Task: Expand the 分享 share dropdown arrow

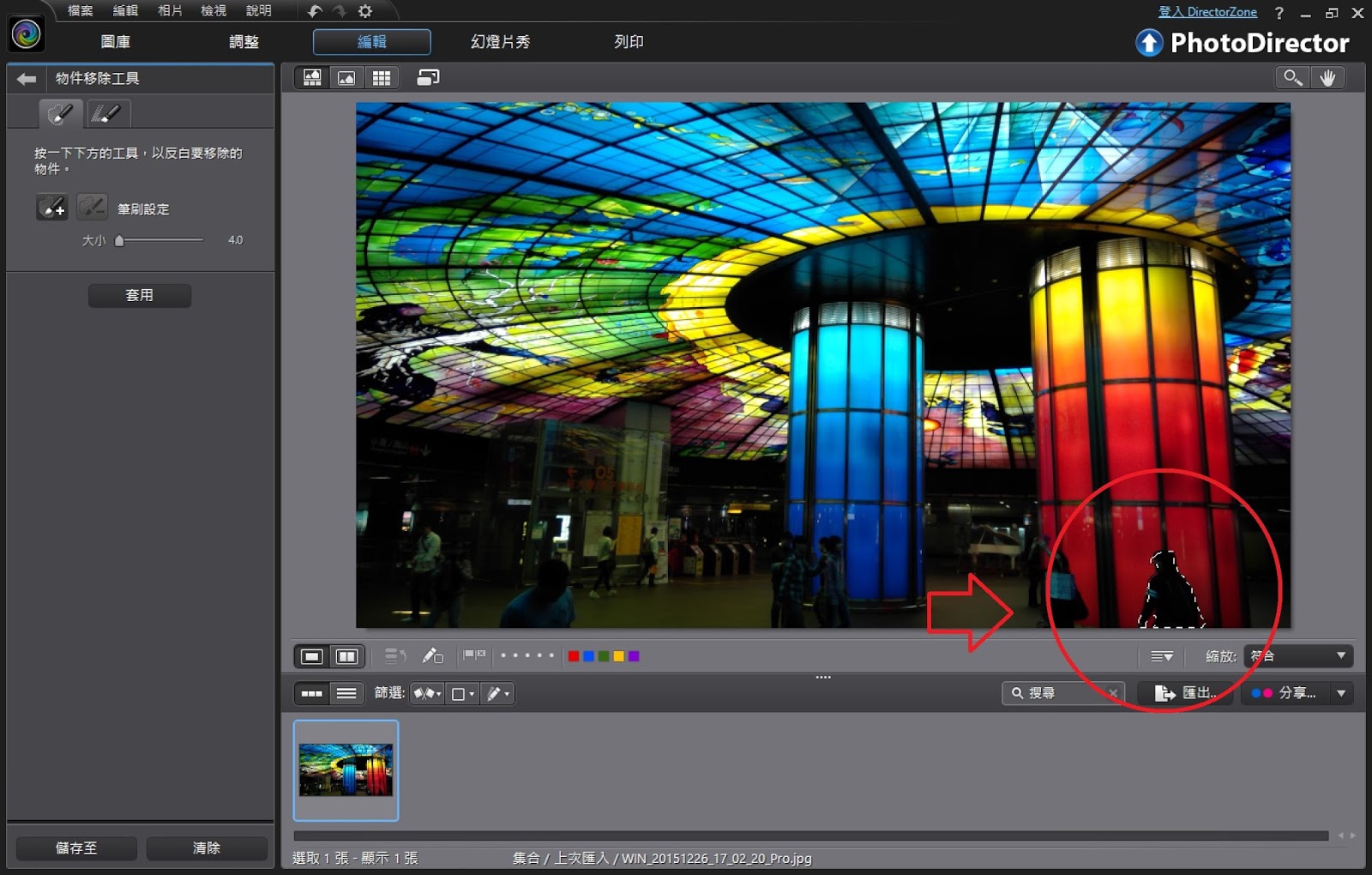Action: click(1341, 693)
